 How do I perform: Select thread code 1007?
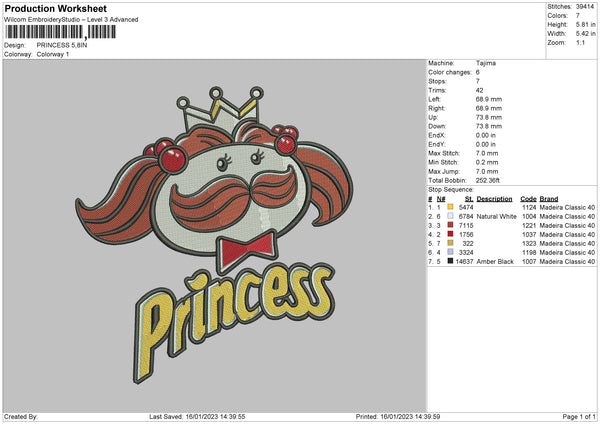pyautogui.click(x=529, y=261)
